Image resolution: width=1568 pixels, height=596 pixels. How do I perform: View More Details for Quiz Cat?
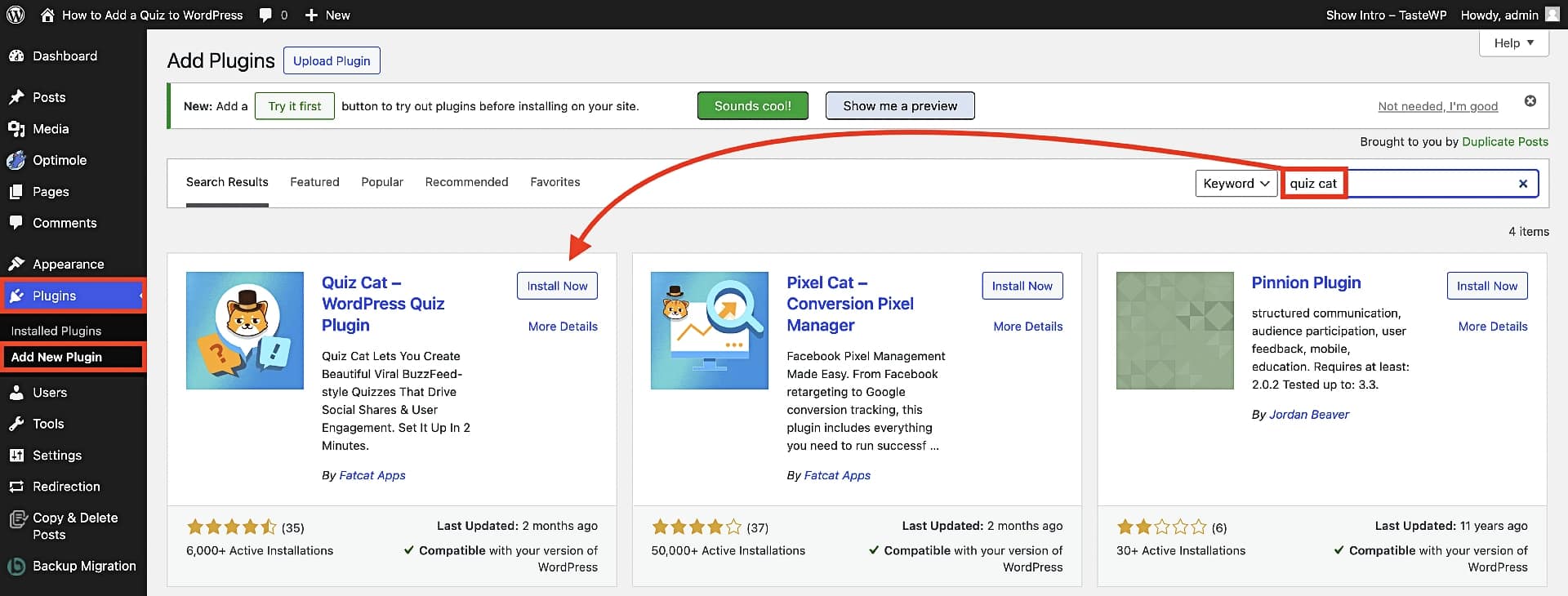click(563, 327)
